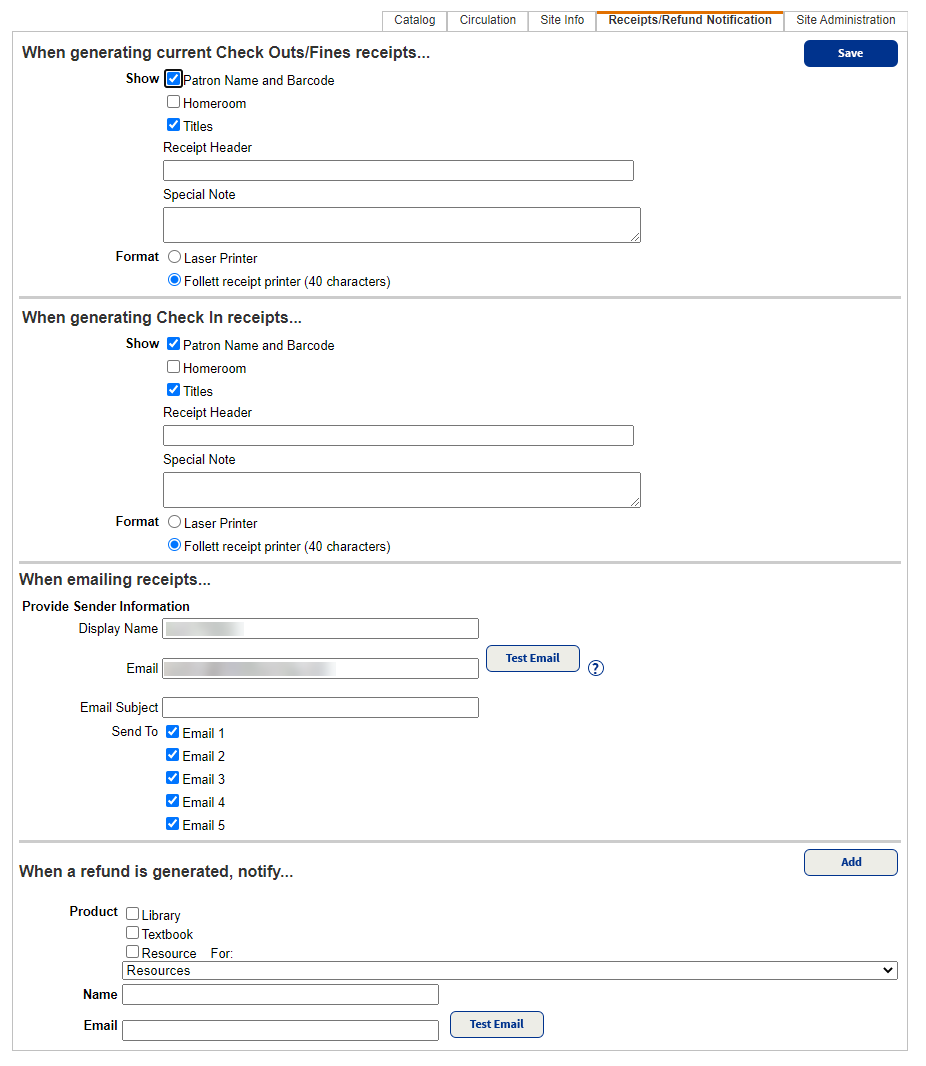Enable Homeroom for Check In receipts
The width and height of the screenshot is (926, 1066).
[x=173, y=368]
